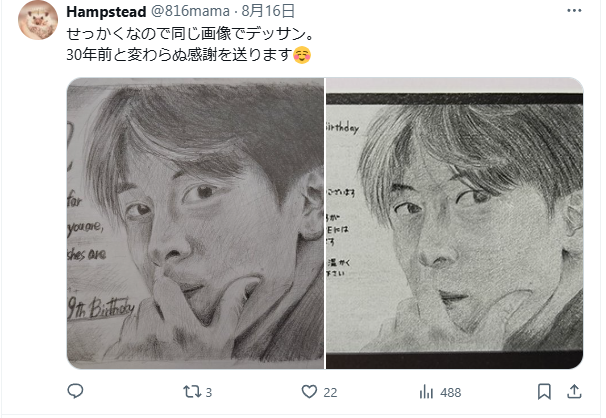Viewport: 606px width, 418px height.
Task: Bookmark this post
Action: (x=544, y=392)
